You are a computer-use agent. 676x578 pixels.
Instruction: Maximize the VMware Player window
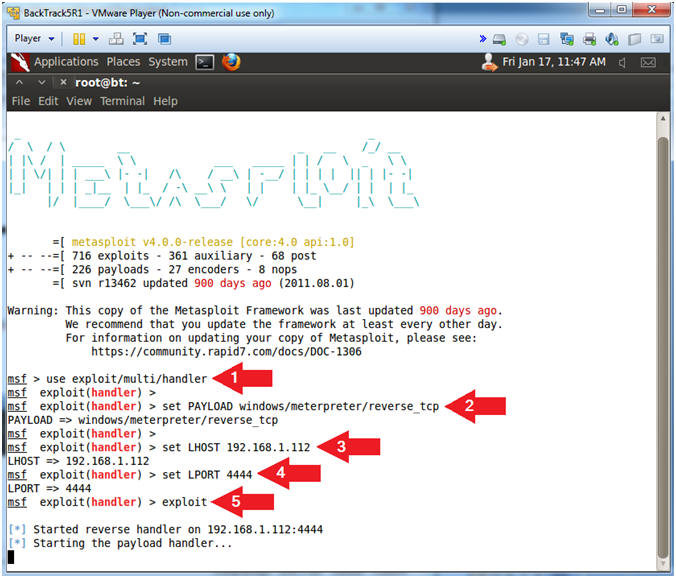[x=622, y=10]
